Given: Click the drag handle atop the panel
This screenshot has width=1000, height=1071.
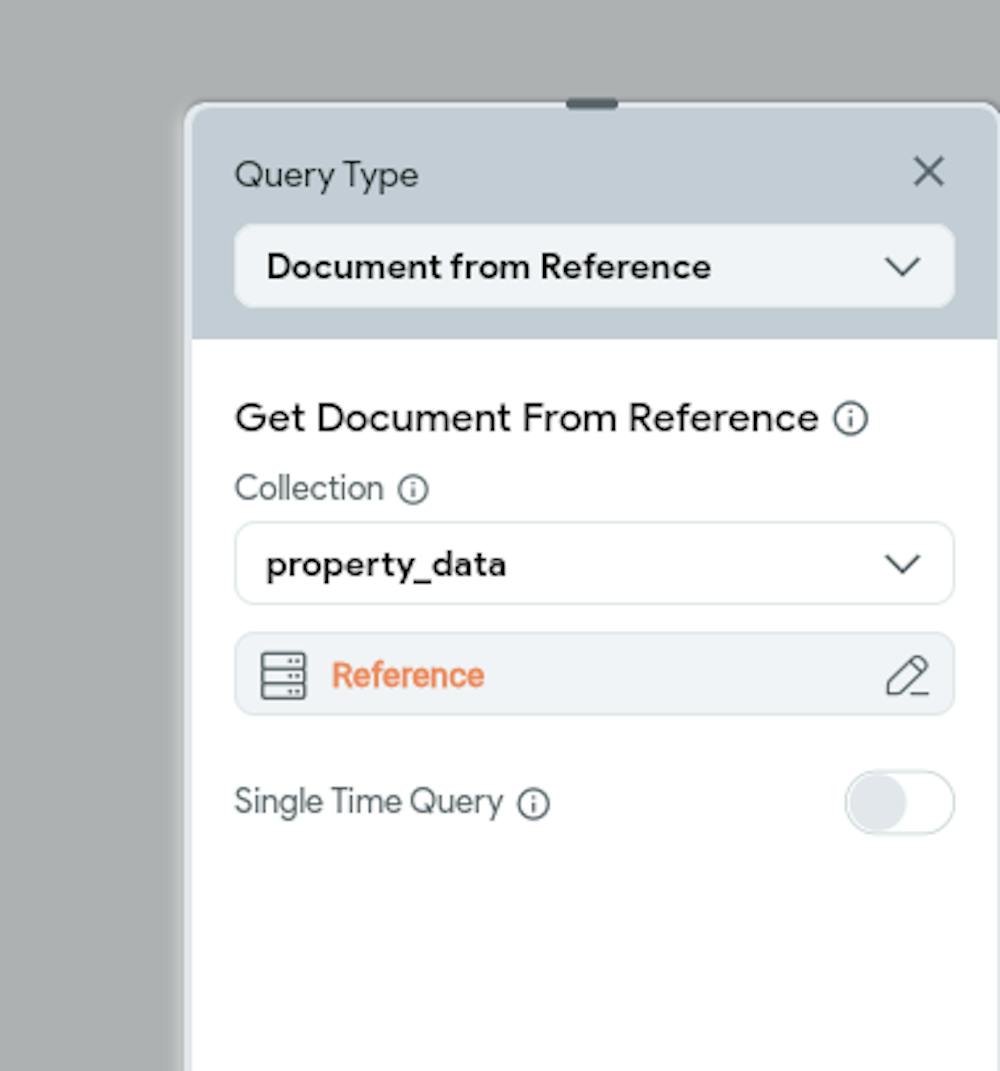Looking at the screenshot, I should point(592,104).
